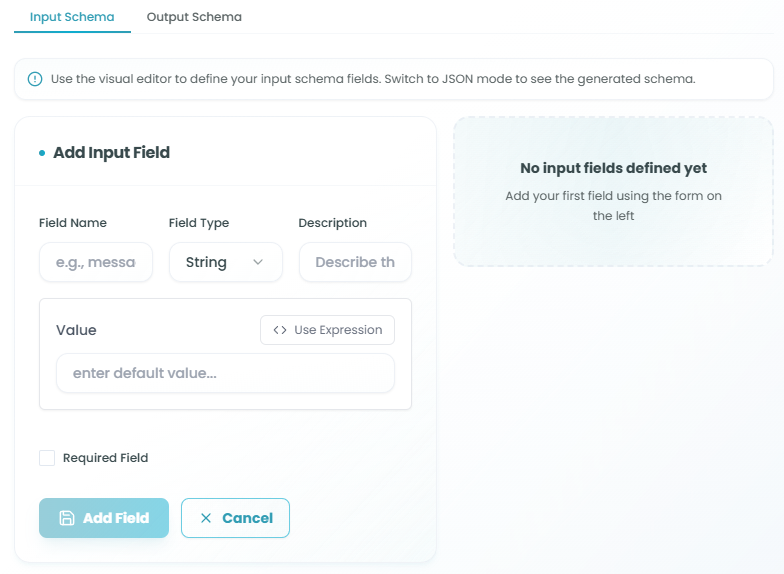Click the info icon in the banner
This screenshot has width=784, height=574.
(35, 79)
